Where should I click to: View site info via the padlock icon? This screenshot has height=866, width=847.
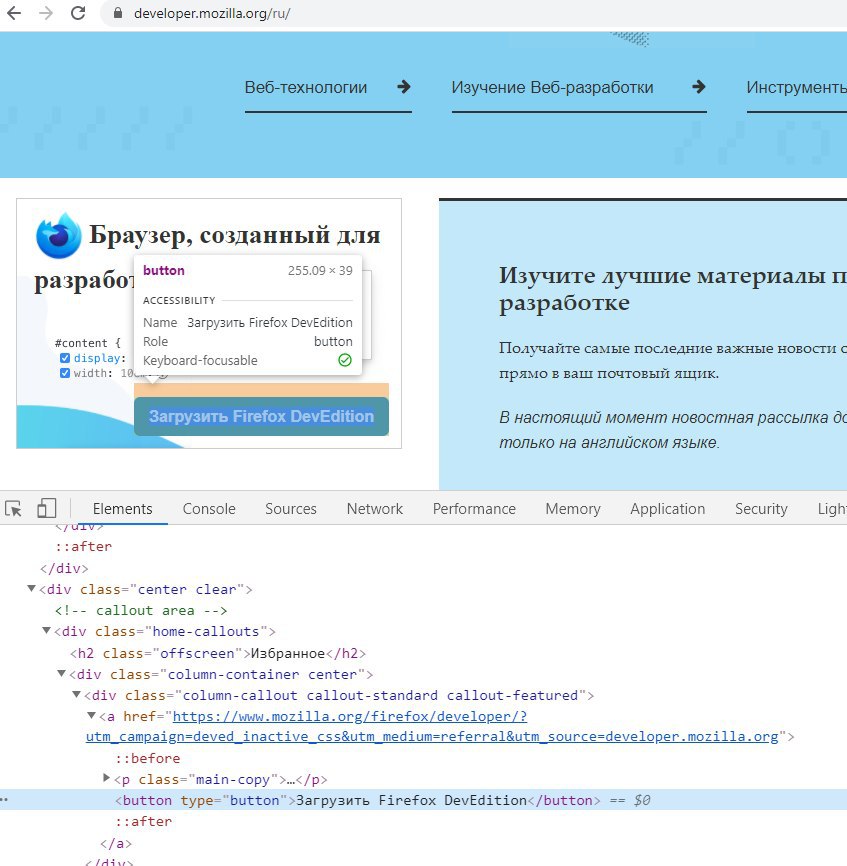tap(118, 13)
